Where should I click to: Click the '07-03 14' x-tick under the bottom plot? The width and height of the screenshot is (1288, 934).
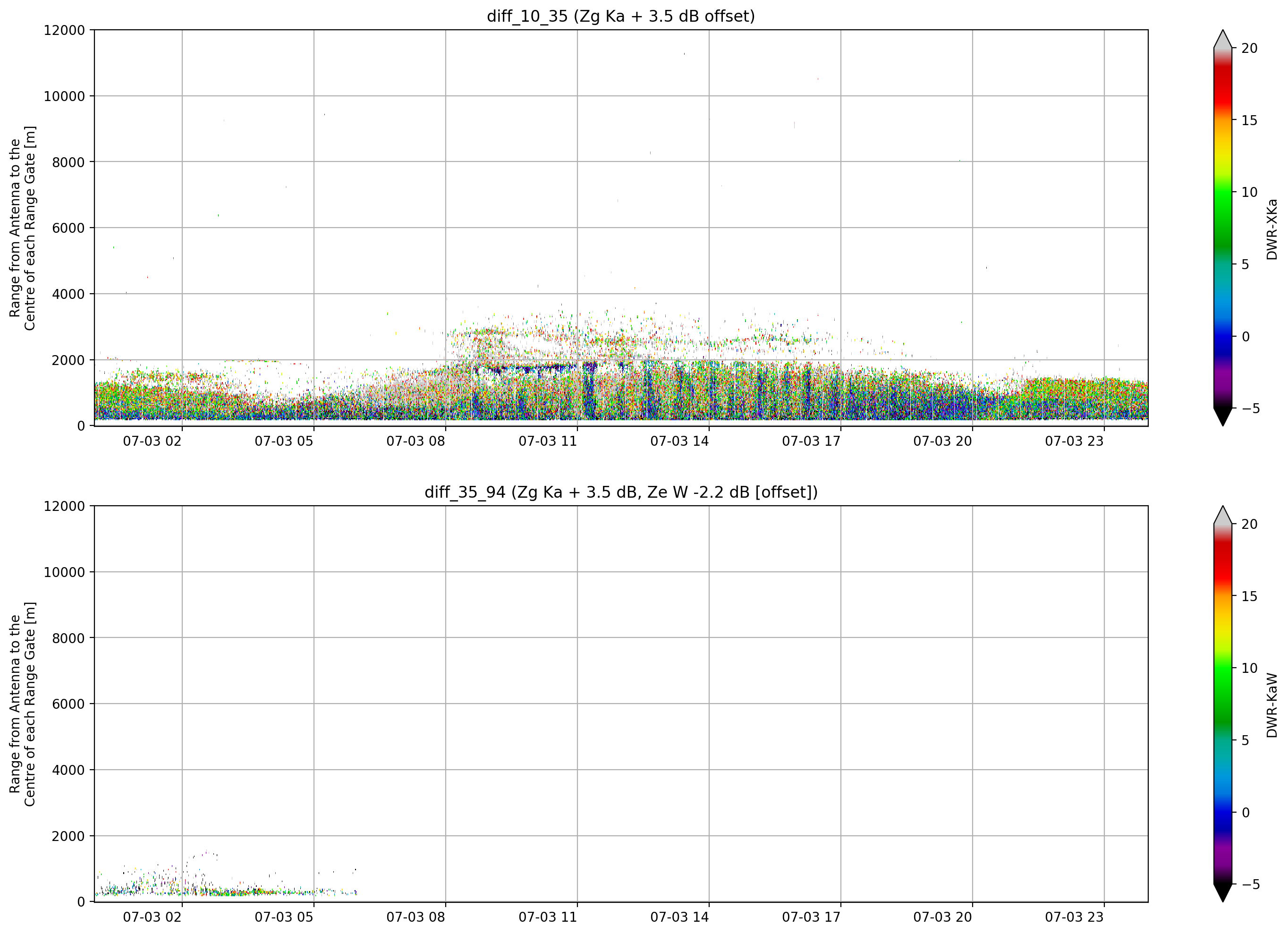click(x=679, y=917)
